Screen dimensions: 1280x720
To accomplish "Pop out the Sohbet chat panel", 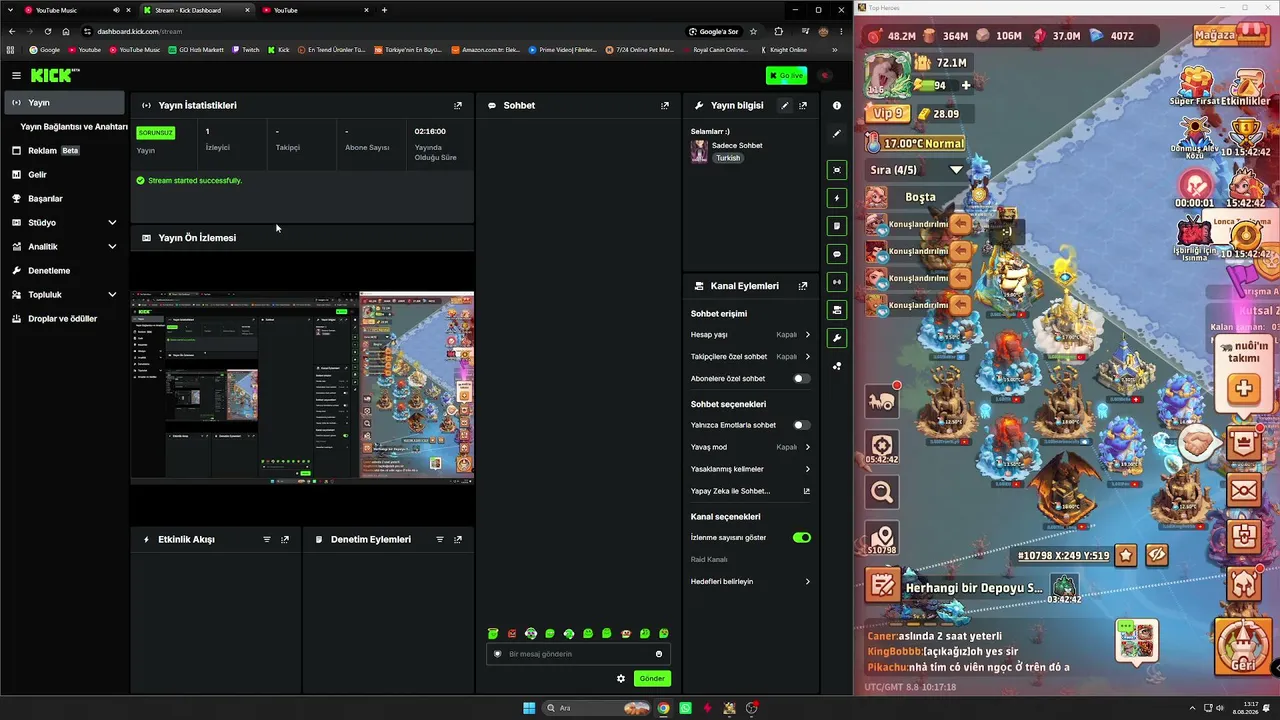I will pyautogui.click(x=665, y=105).
